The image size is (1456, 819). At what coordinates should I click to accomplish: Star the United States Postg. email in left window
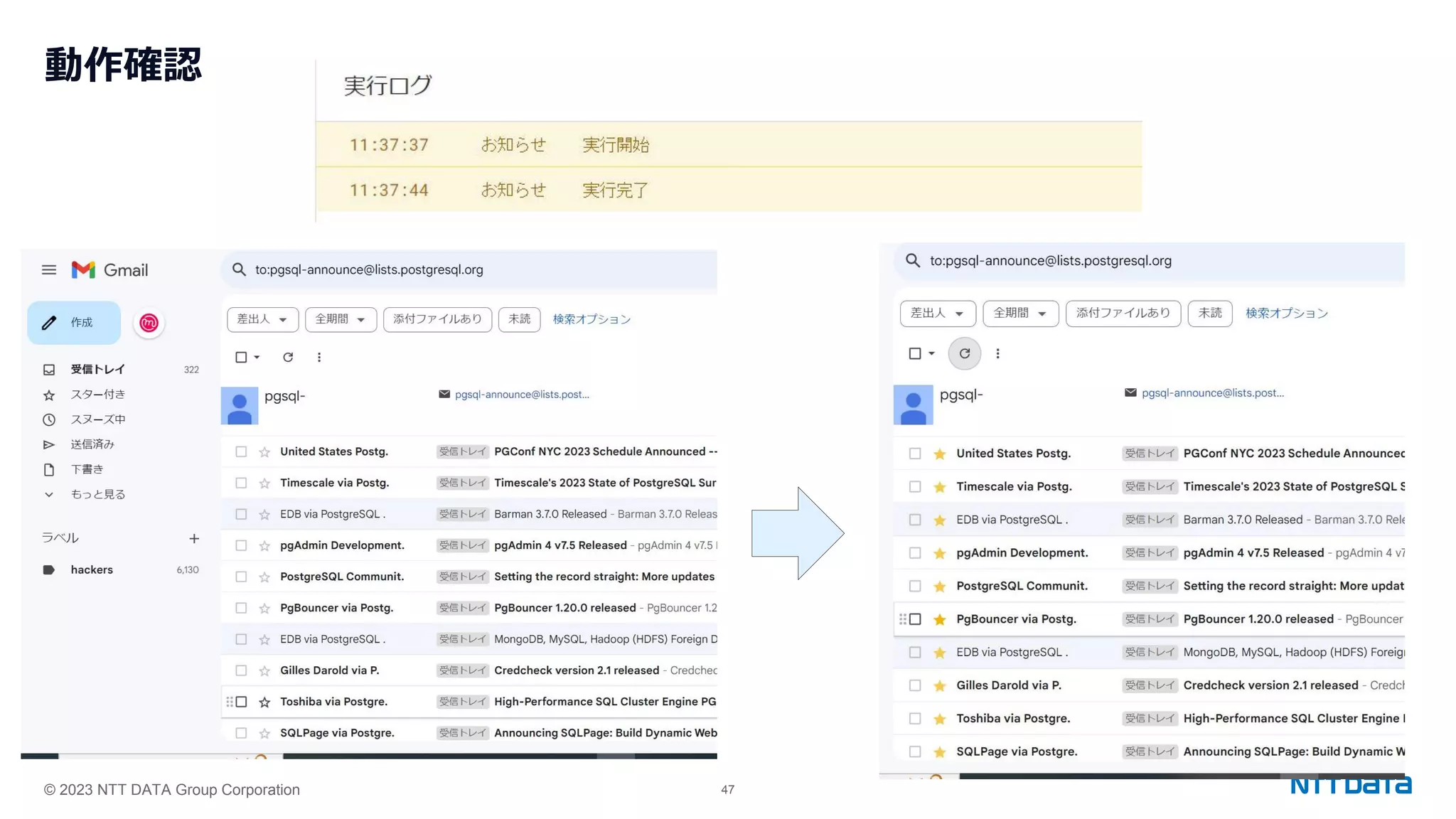[x=264, y=452]
